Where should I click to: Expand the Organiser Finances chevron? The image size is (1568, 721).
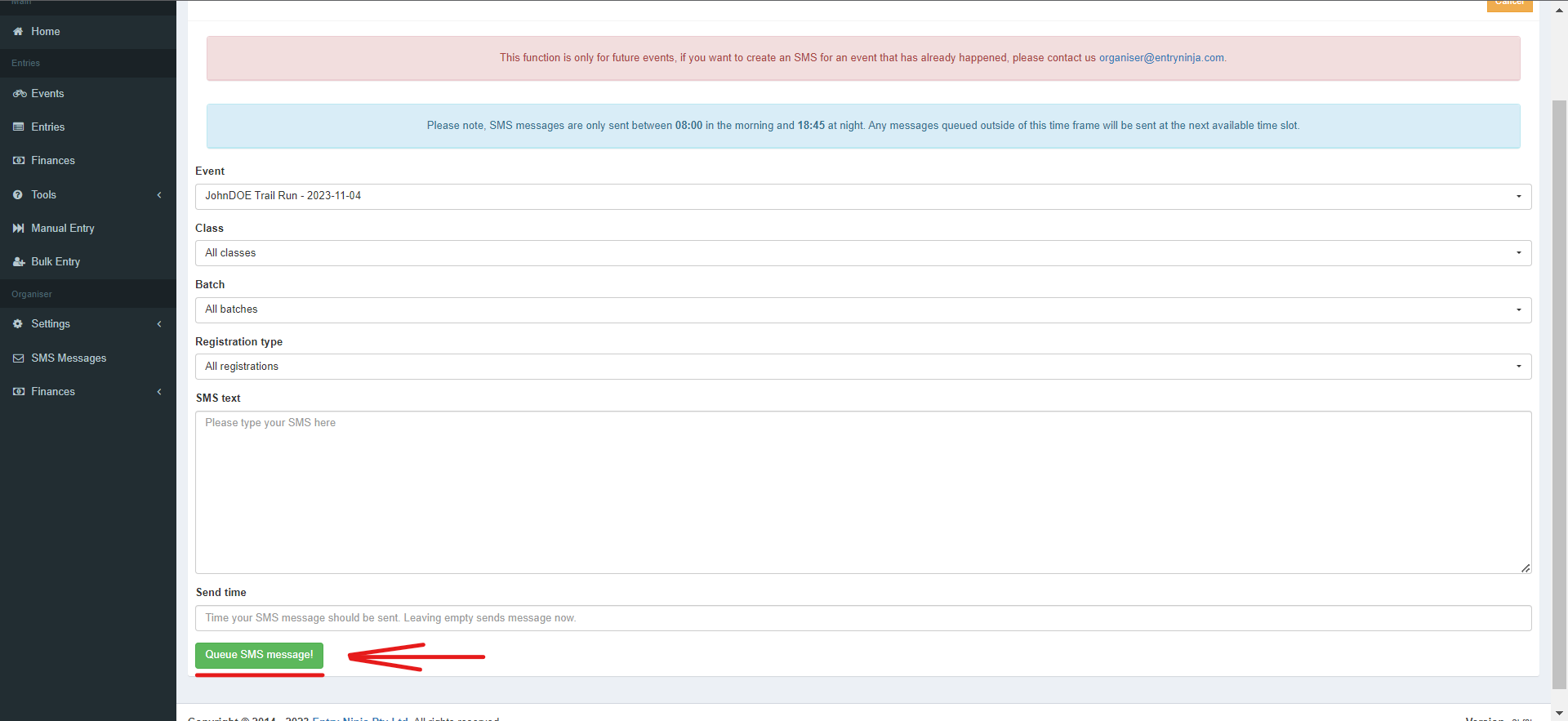click(159, 391)
